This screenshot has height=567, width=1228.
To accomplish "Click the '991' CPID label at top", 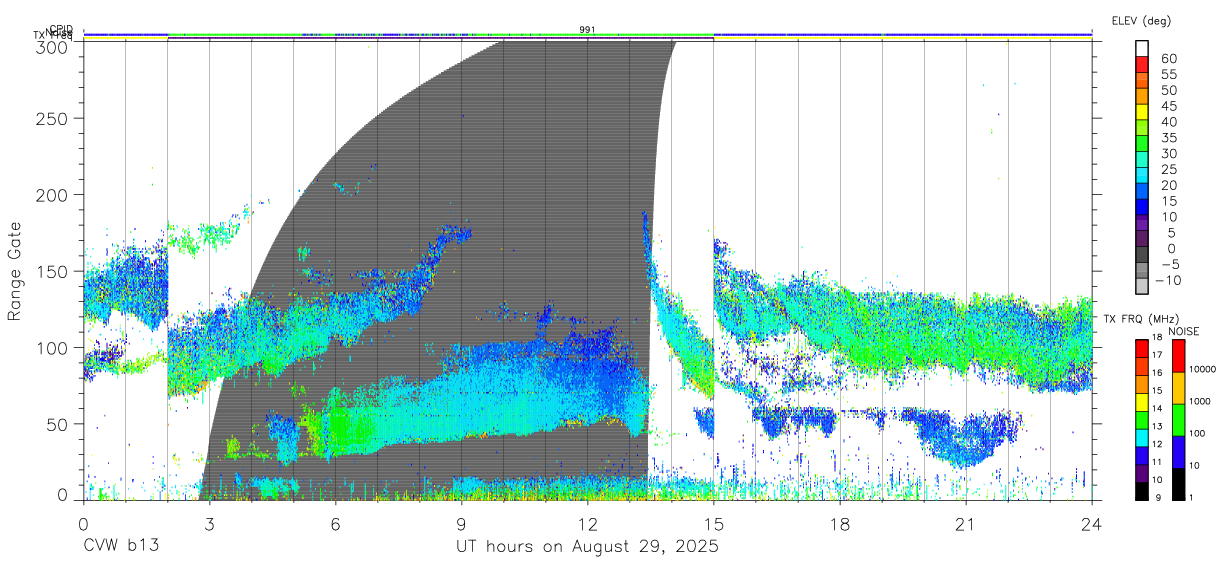I will point(587,30).
